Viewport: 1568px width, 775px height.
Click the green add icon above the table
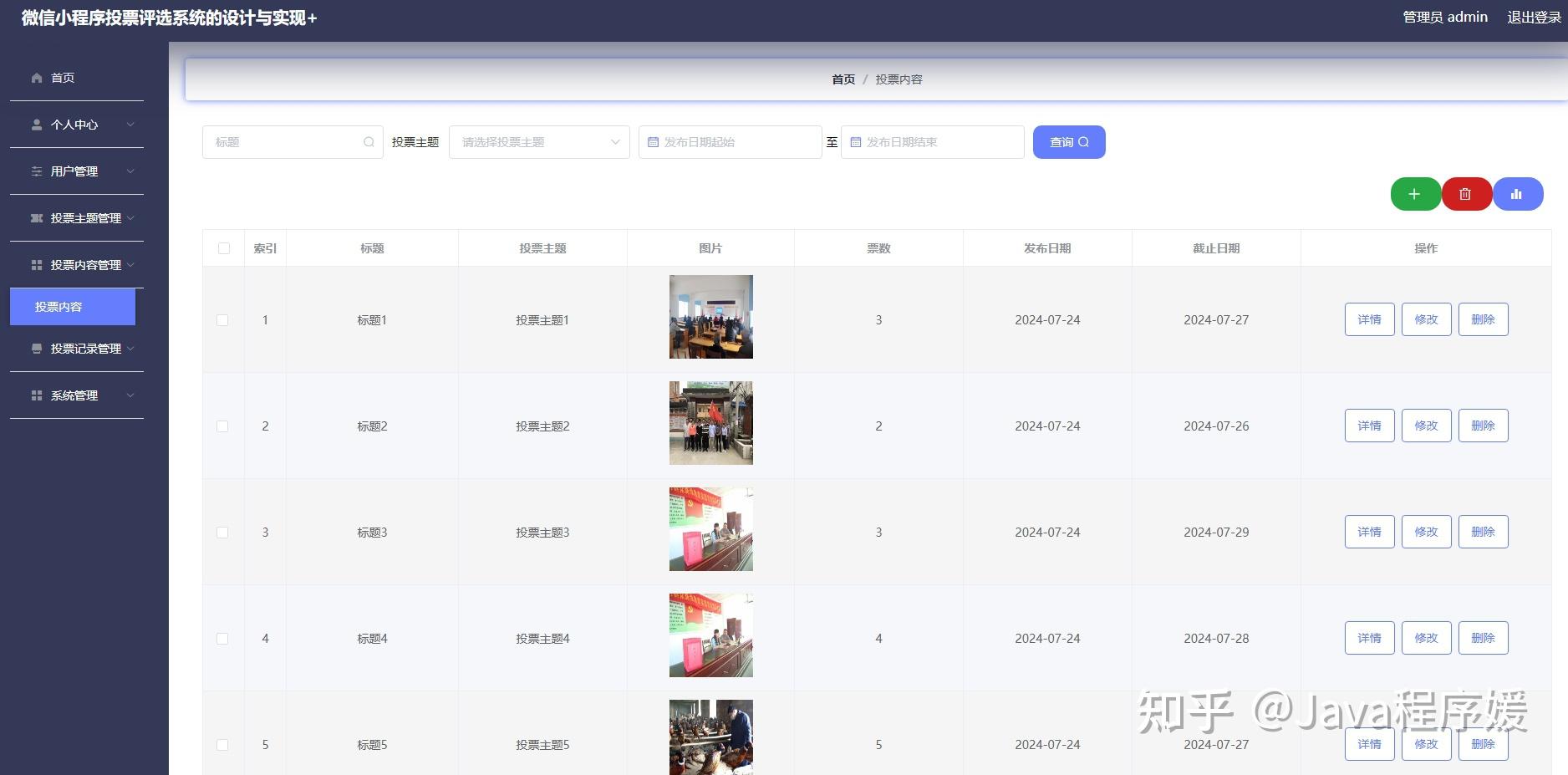(x=1414, y=193)
